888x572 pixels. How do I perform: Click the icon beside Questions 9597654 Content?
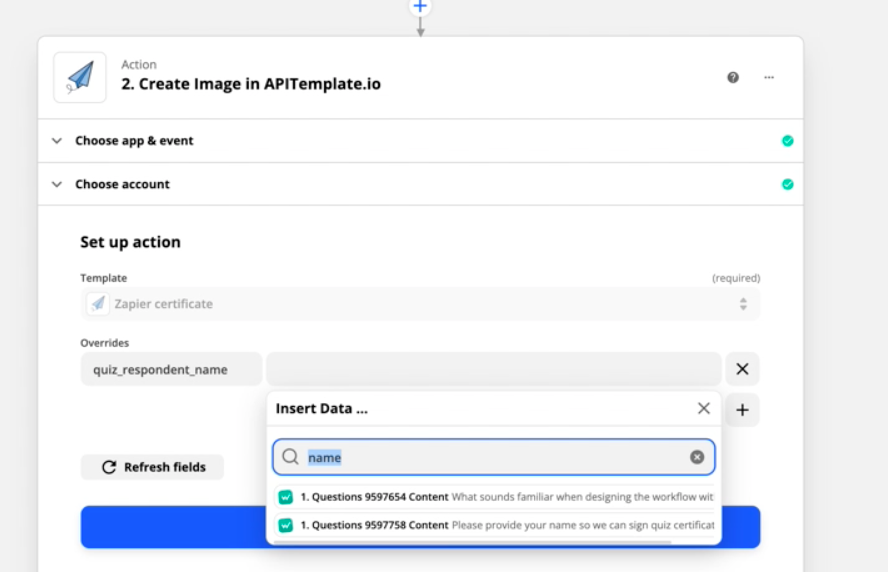point(285,497)
